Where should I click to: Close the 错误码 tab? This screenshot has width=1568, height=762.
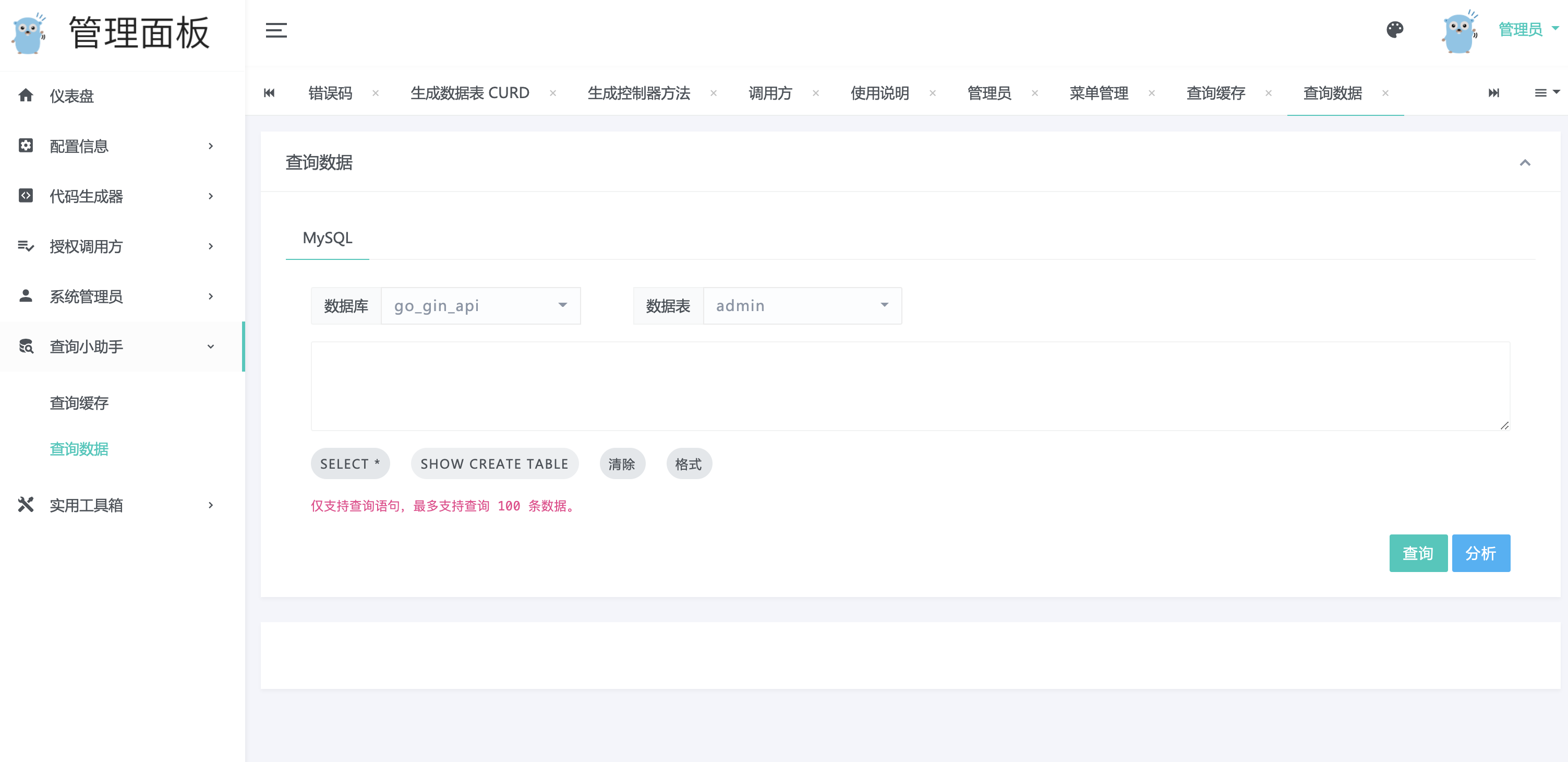376,93
